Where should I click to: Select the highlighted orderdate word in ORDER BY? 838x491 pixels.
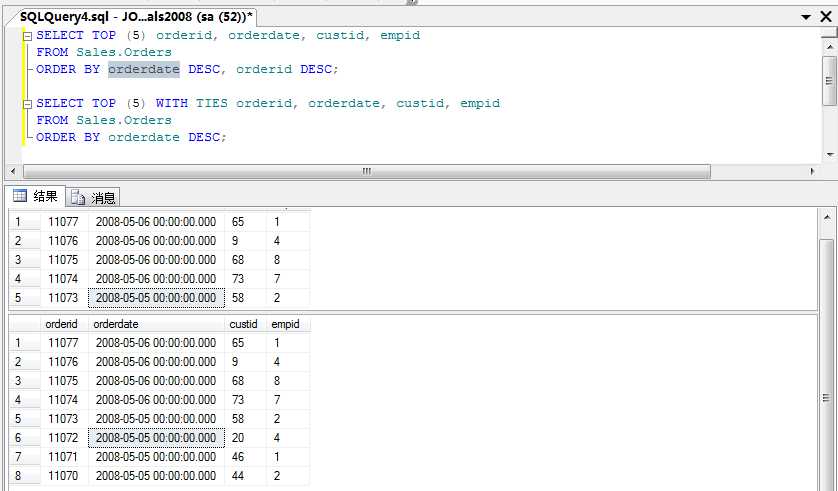pyautogui.click(x=144, y=69)
